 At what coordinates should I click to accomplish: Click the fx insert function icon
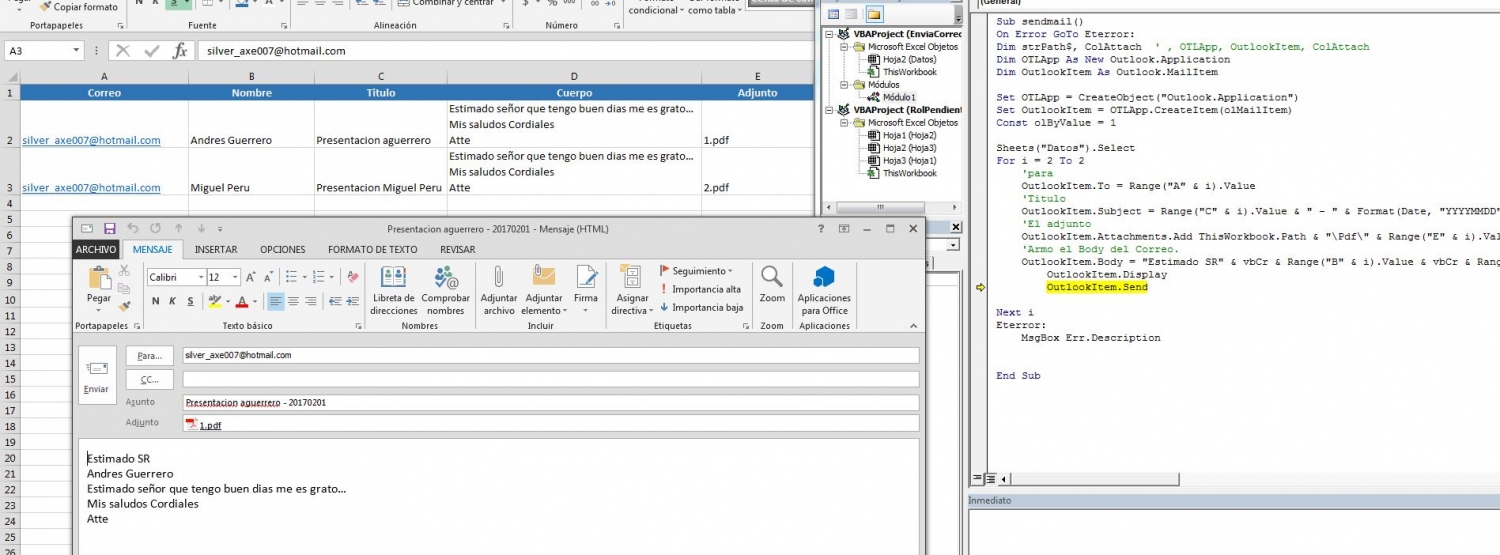(179, 50)
